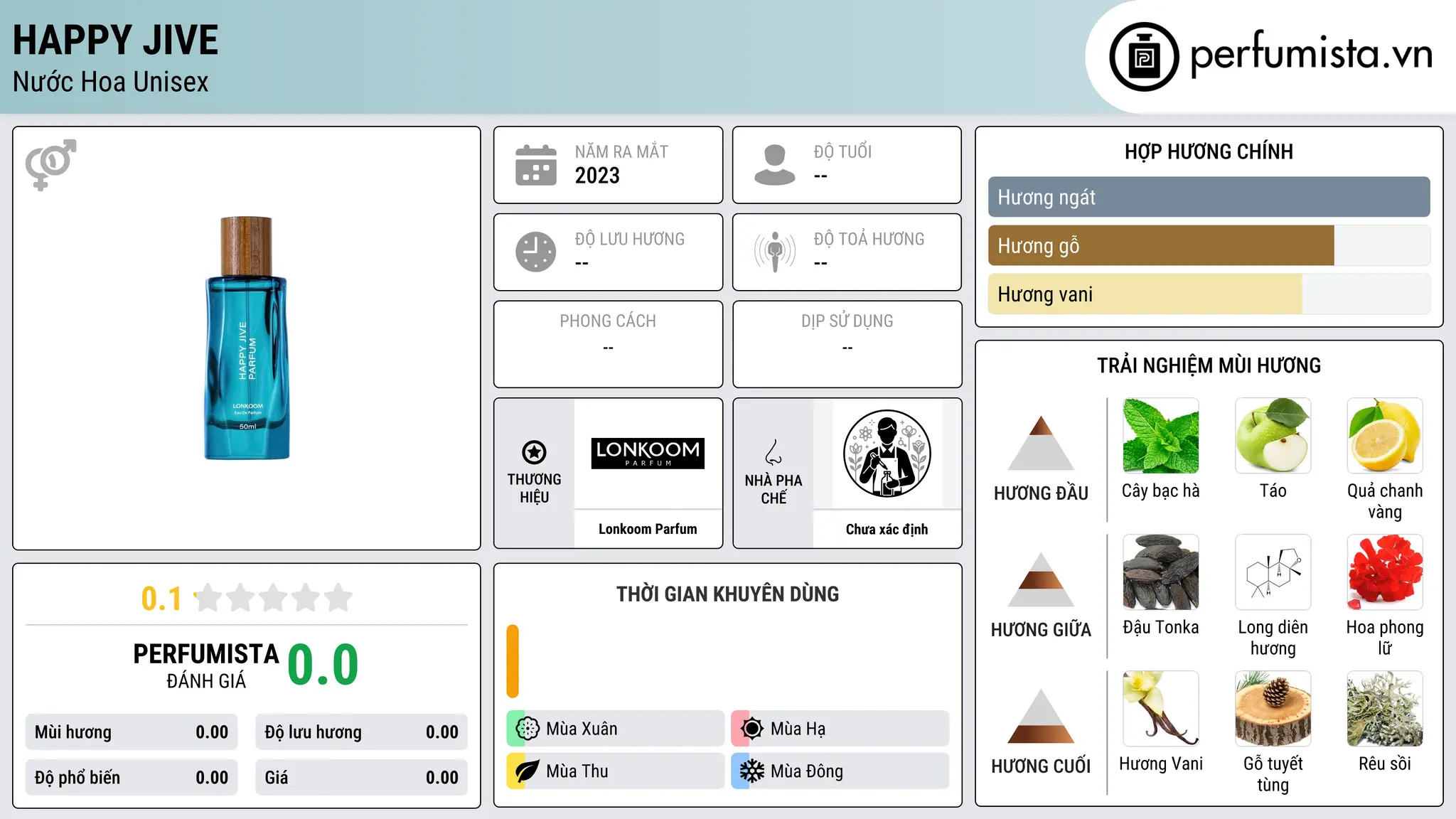Click the green 0.0 Perfumista score
This screenshot has height=819, width=1456.
pos(323,665)
